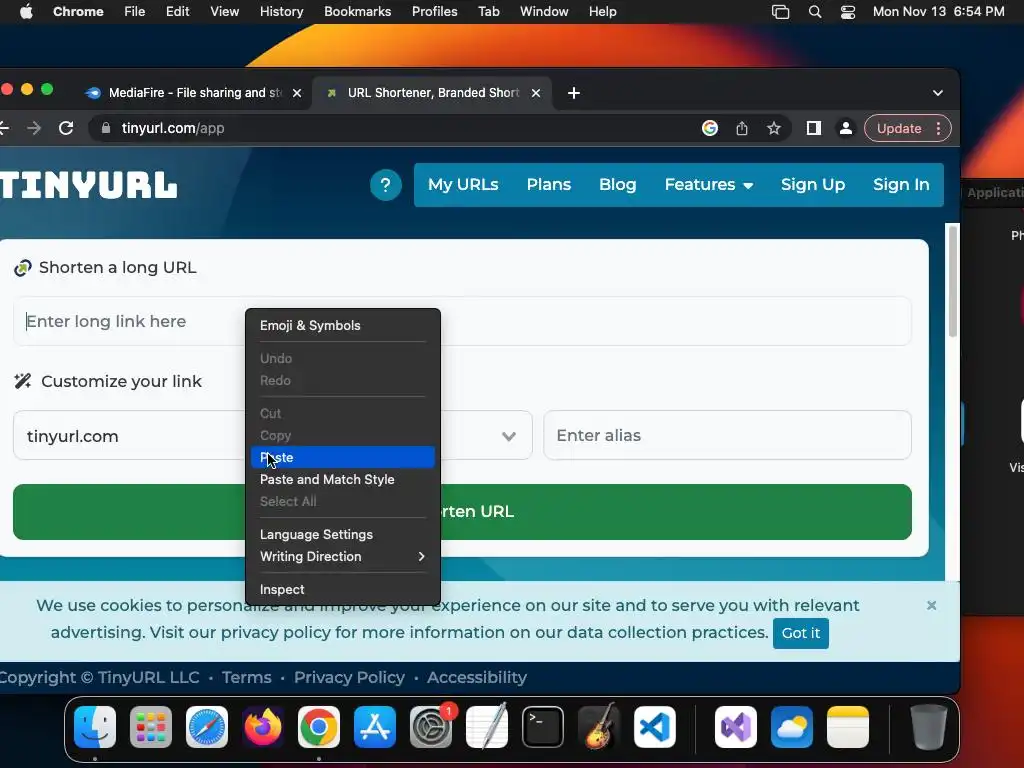The height and width of the screenshot is (768, 1024).
Task: Click the Stage Manager menu bar icon
Action: (x=780, y=11)
